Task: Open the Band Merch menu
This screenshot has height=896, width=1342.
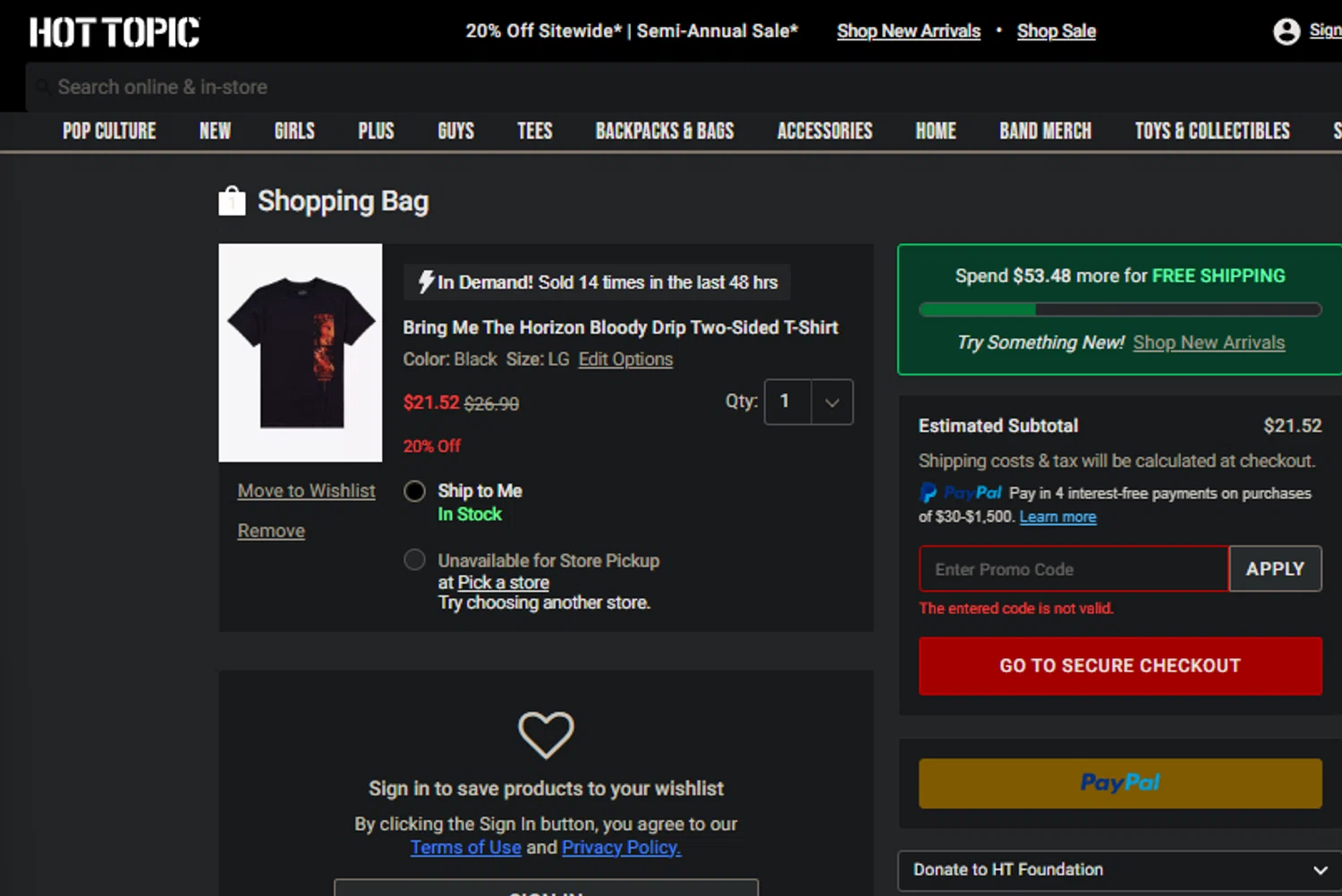Action: tap(1045, 131)
